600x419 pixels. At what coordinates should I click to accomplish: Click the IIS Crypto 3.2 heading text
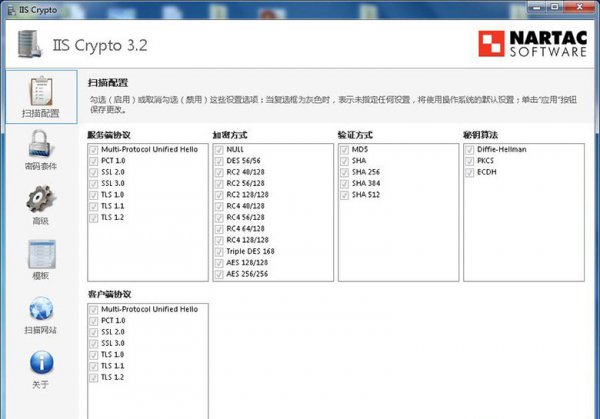[x=100, y=46]
